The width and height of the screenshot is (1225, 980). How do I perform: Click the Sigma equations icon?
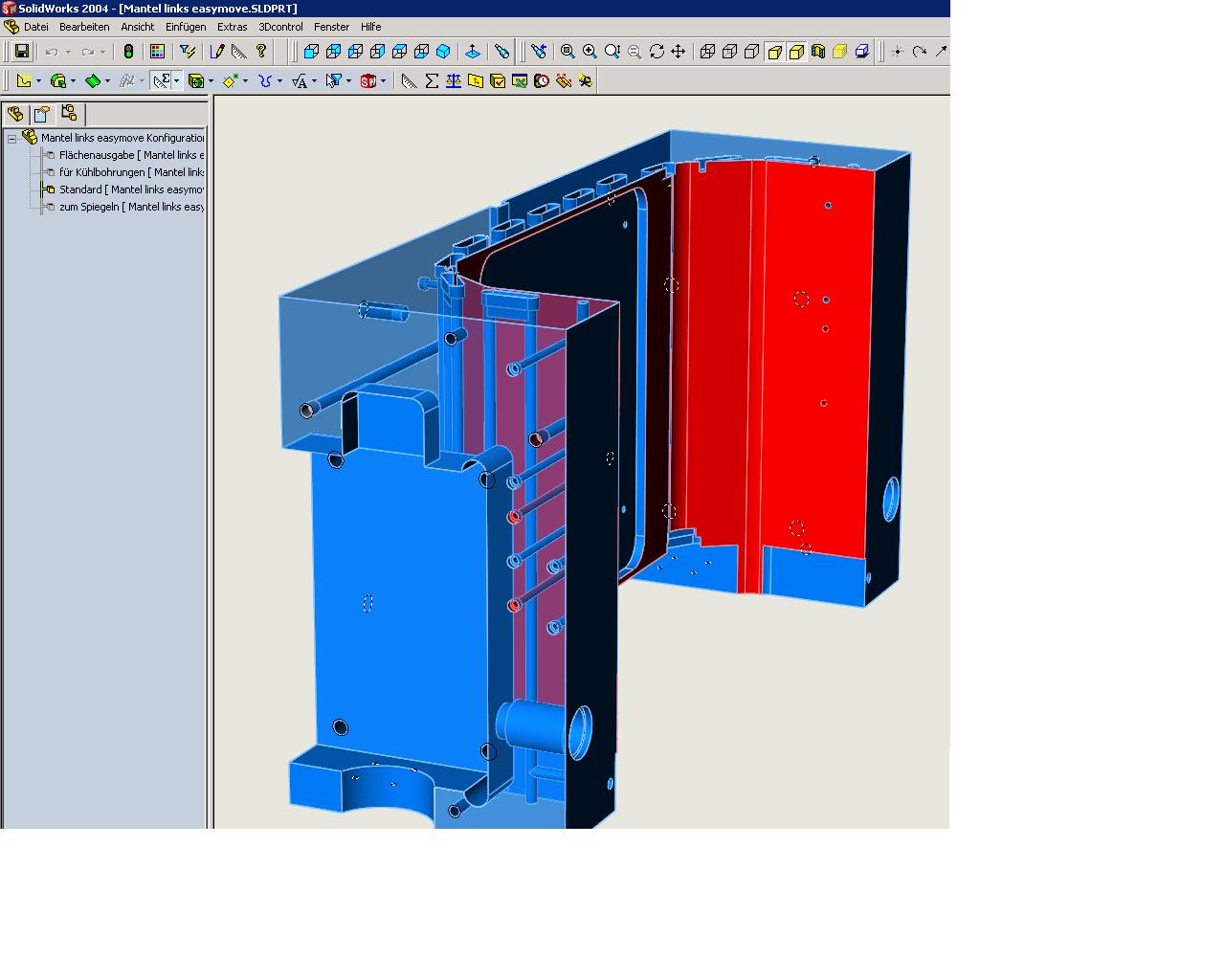tap(432, 81)
